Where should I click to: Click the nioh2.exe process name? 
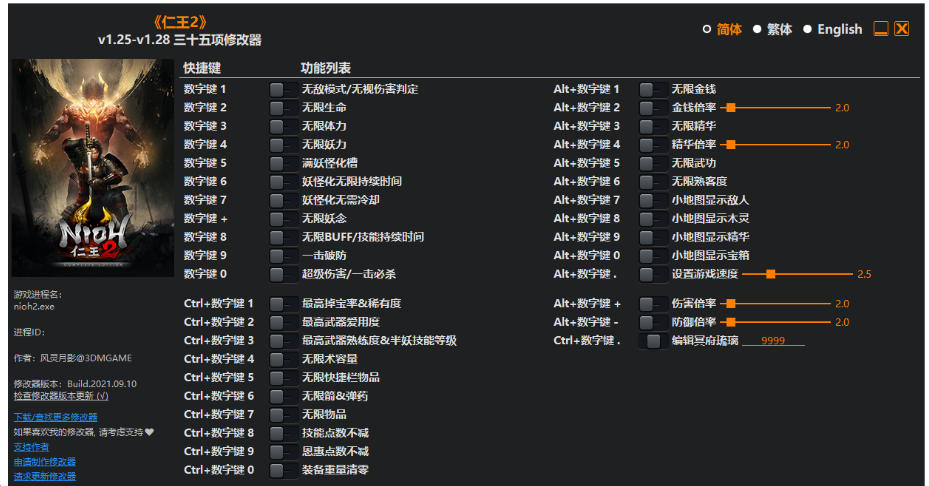34,307
